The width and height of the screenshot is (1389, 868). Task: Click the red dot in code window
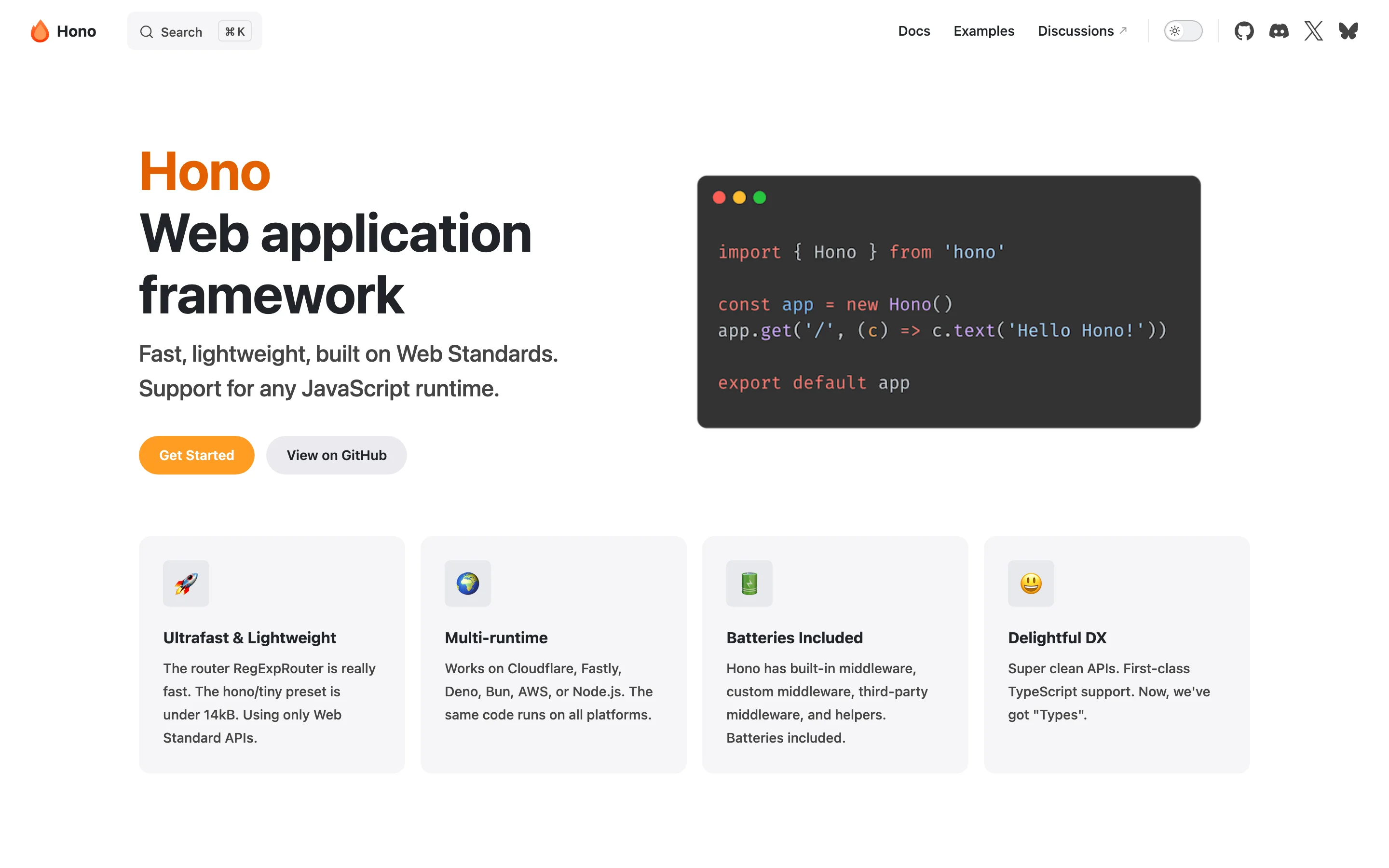coord(719,198)
